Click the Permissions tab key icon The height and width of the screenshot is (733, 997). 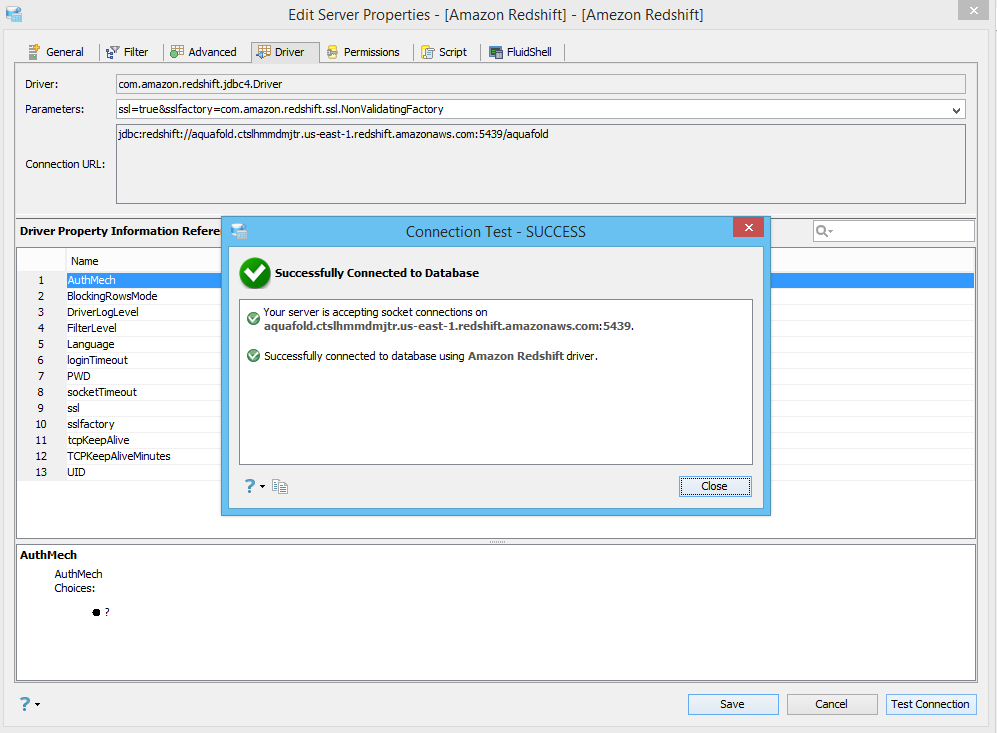(x=333, y=52)
